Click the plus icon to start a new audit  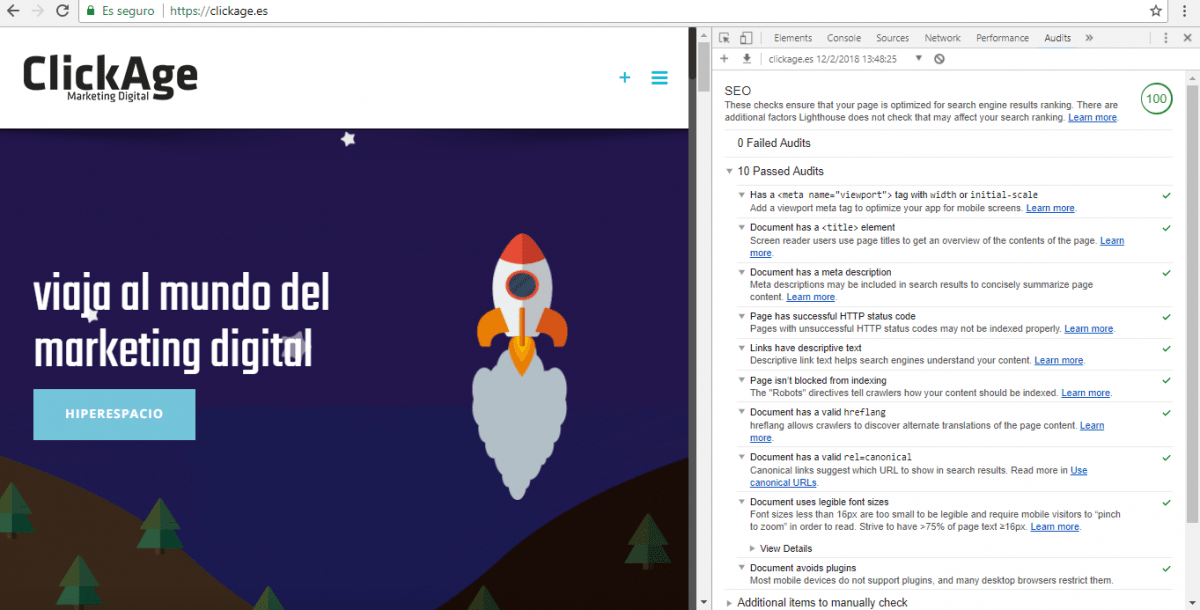point(724,59)
